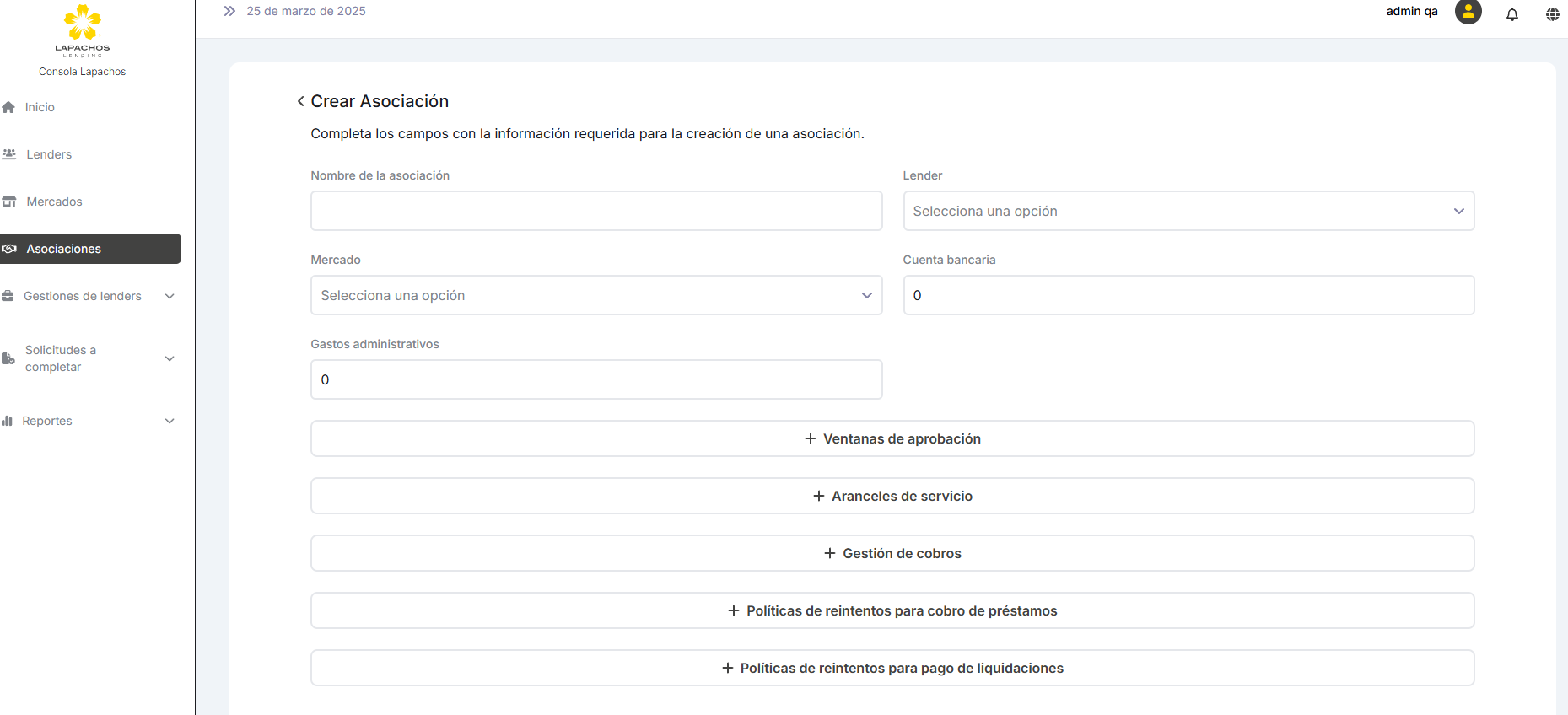Add Ventanas de aprobación section
This screenshot has height=715, width=1568.
(892, 438)
